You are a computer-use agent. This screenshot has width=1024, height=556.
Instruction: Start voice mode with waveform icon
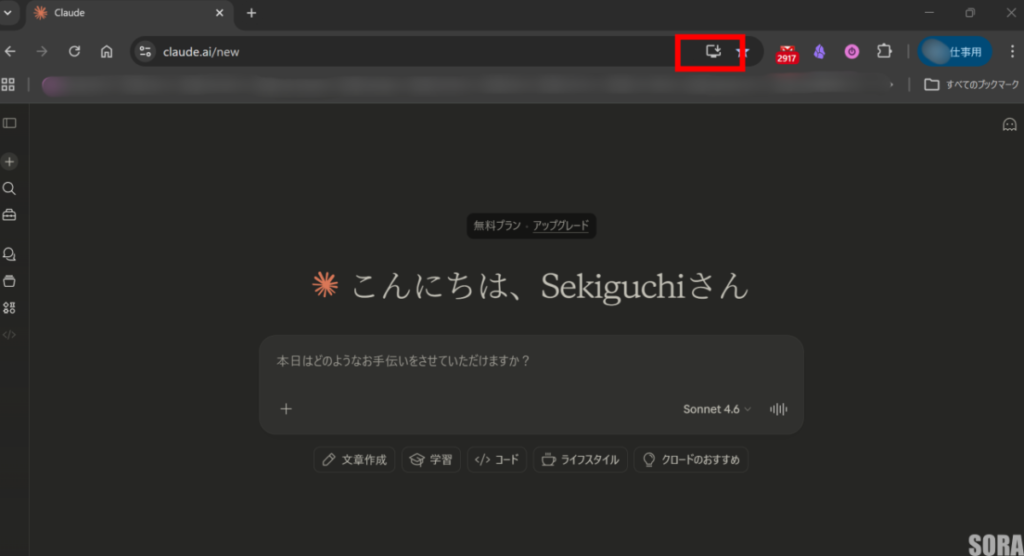[778, 409]
